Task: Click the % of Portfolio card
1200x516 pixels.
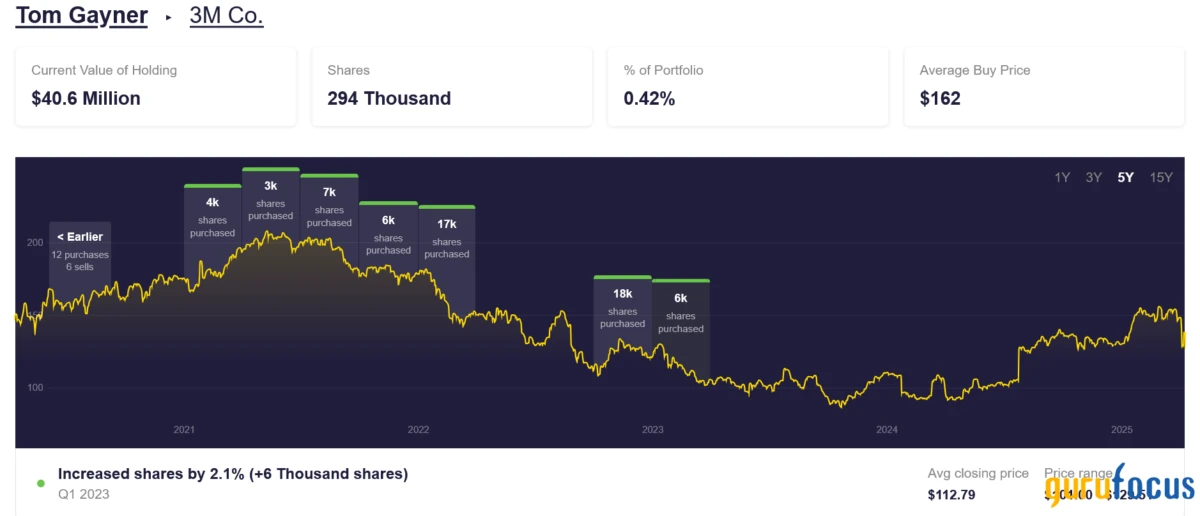Action: click(747, 86)
